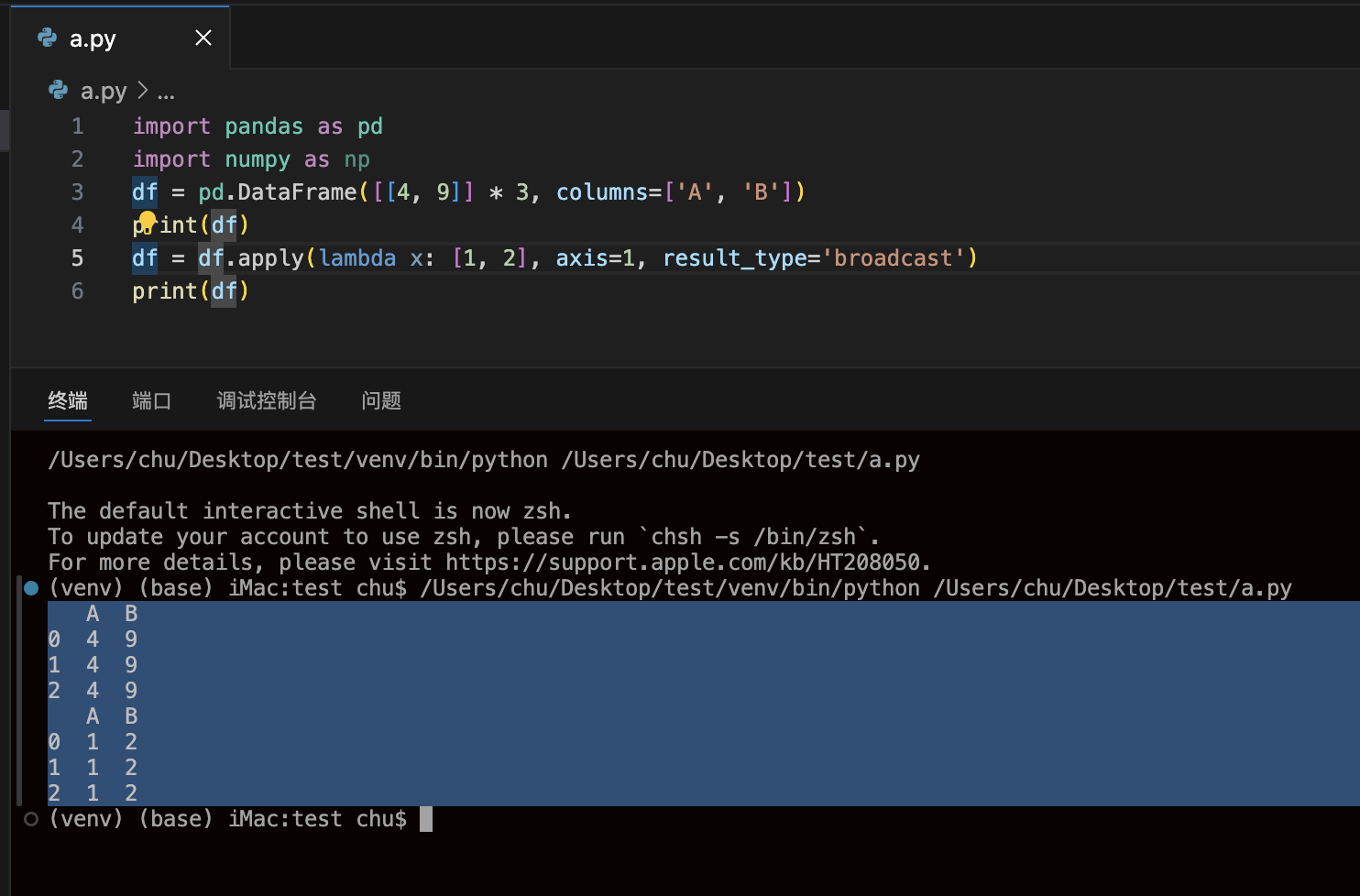Select line number 5 in the editor gutter

pyautogui.click(x=78, y=258)
